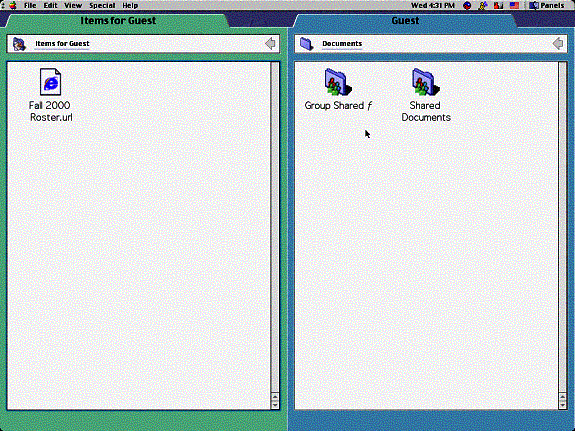The width and height of the screenshot is (575, 431).
Task: Click the Documents title link
Action: point(342,44)
